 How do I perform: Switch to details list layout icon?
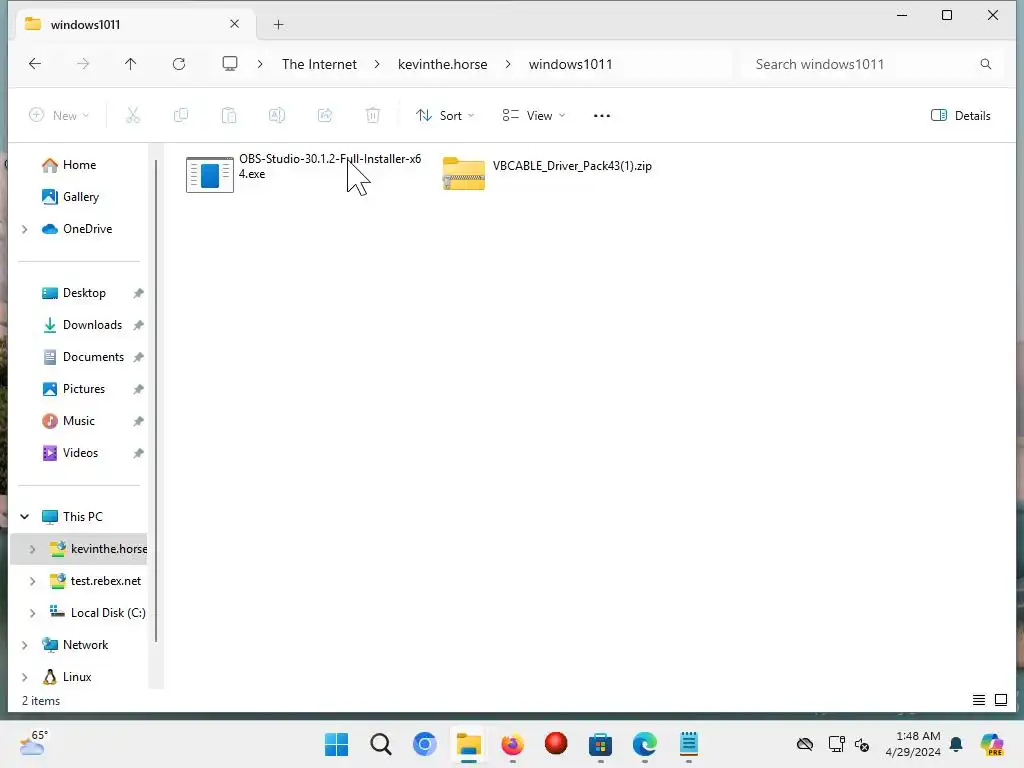pyautogui.click(x=978, y=700)
